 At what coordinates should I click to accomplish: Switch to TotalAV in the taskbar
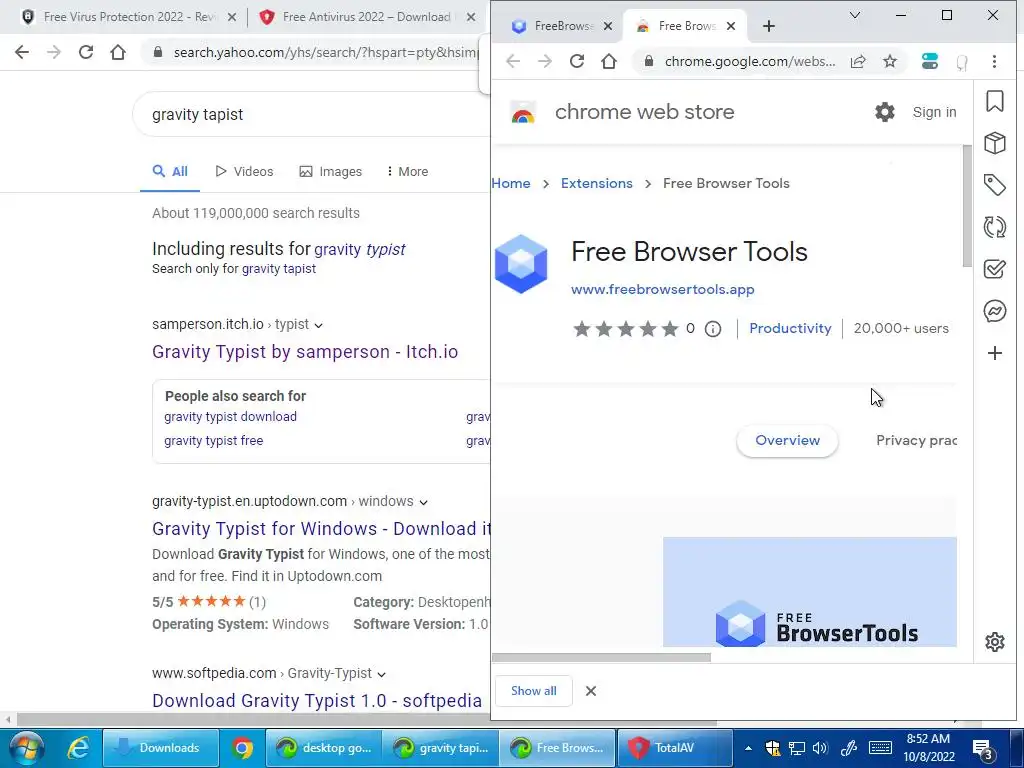[674, 748]
